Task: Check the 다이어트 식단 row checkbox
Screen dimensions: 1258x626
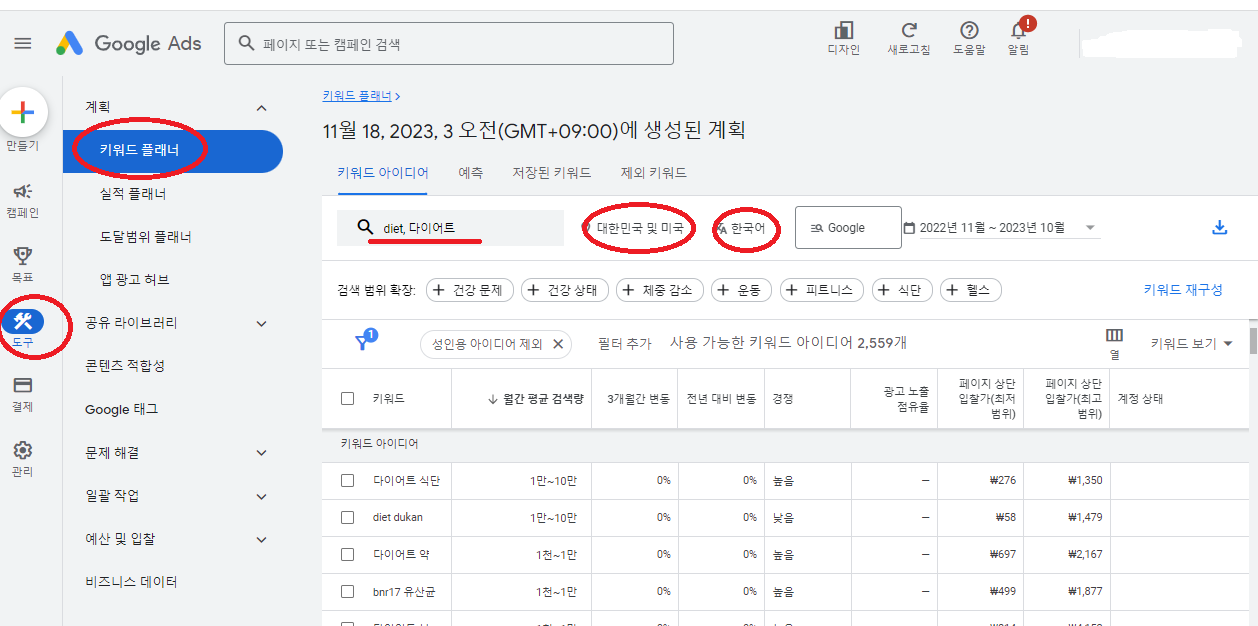Action: tap(348, 480)
